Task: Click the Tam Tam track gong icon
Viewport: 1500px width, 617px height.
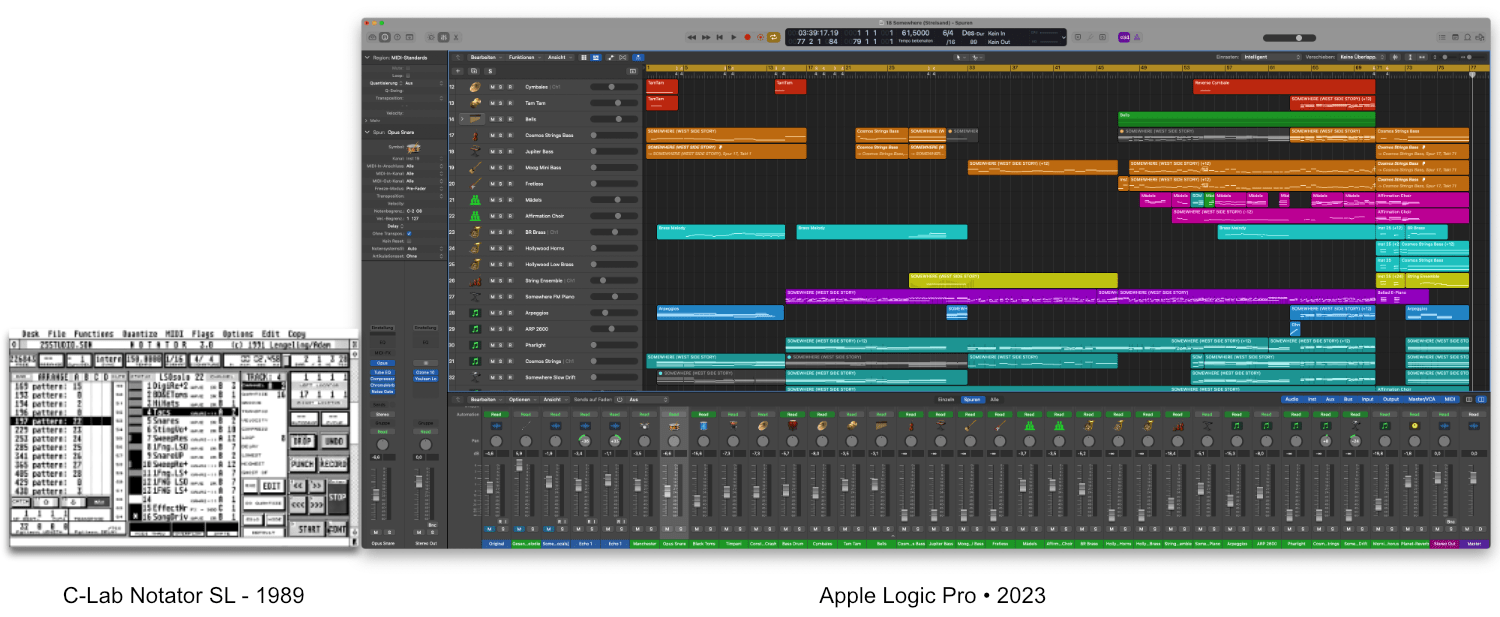Action: tap(475, 103)
